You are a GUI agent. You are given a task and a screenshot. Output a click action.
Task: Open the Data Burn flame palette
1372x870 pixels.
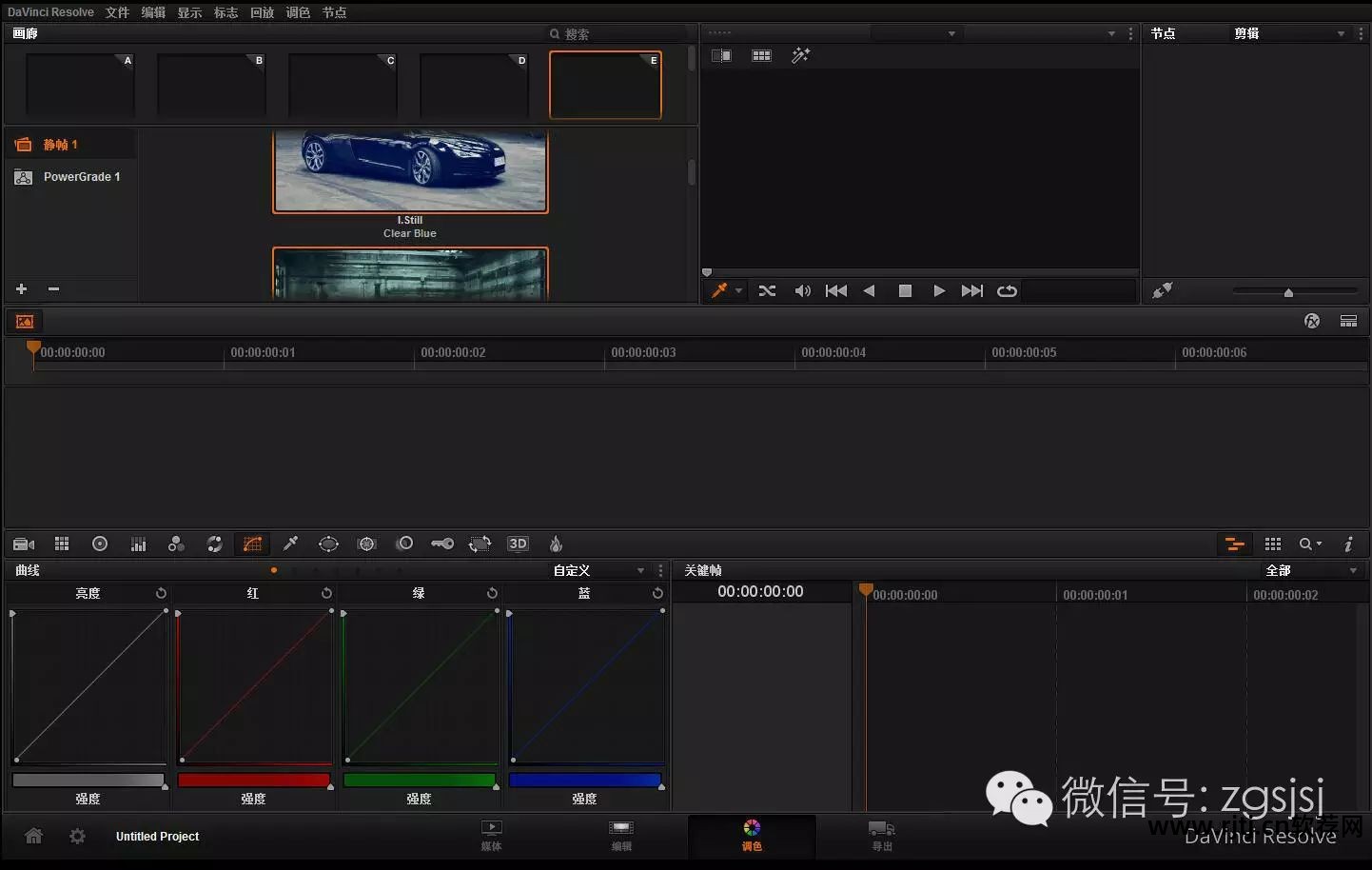(557, 544)
